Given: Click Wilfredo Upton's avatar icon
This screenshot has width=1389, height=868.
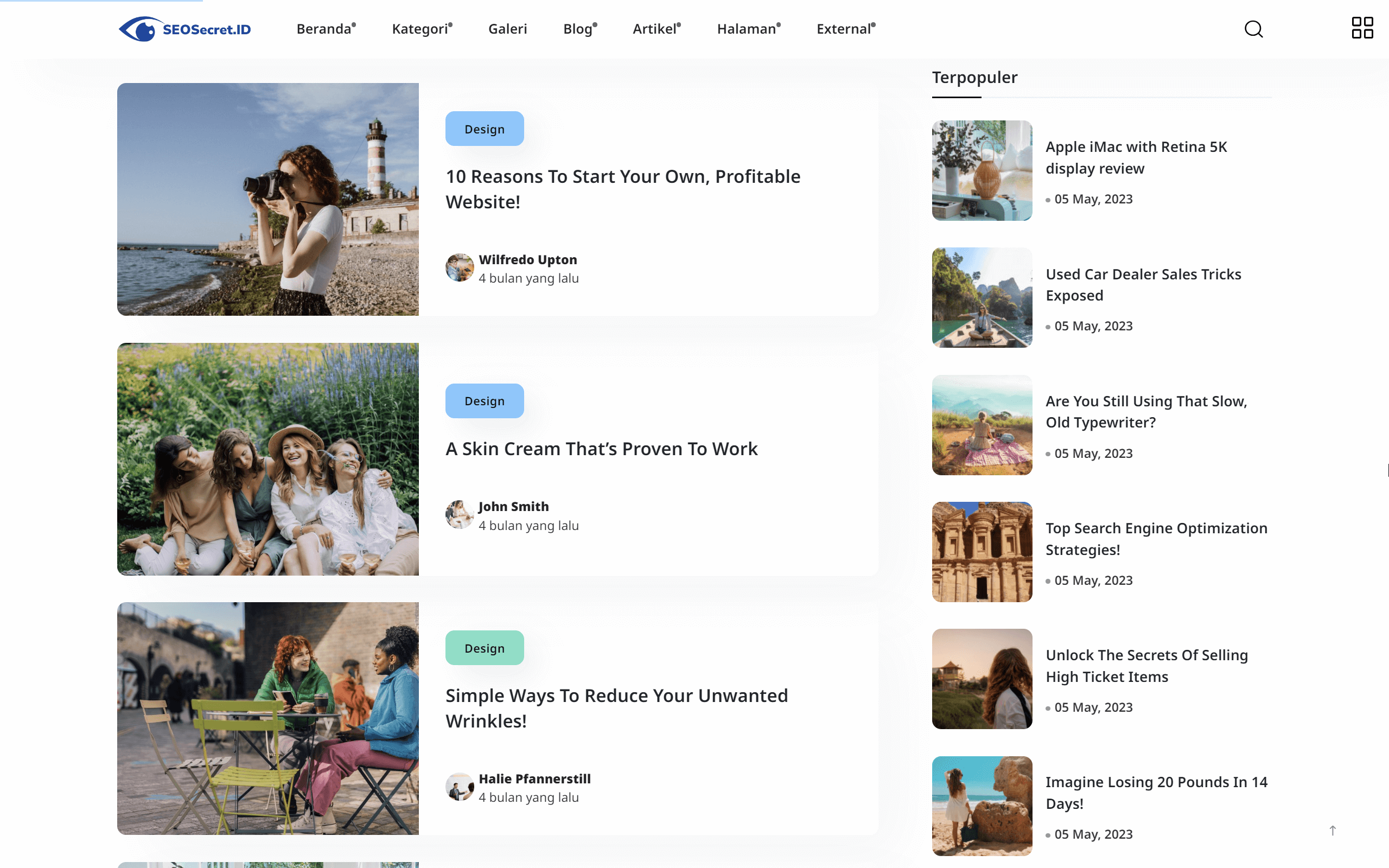Looking at the screenshot, I should click(459, 267).
